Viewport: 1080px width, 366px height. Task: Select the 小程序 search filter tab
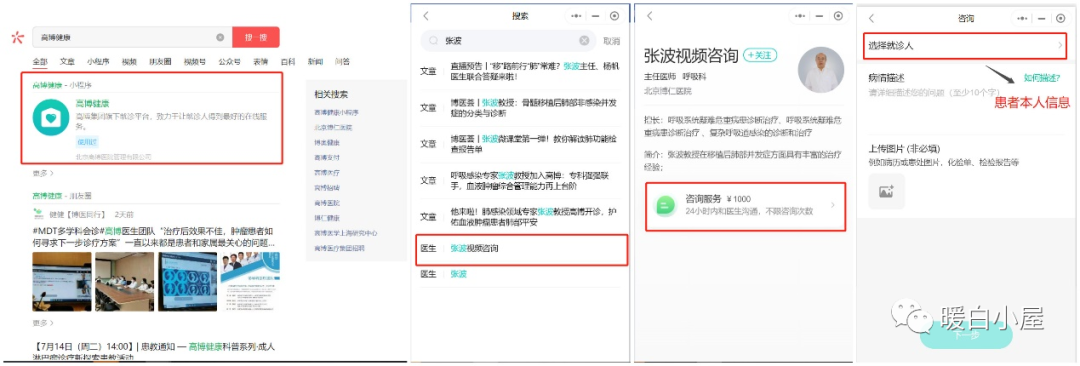(98, 61)
